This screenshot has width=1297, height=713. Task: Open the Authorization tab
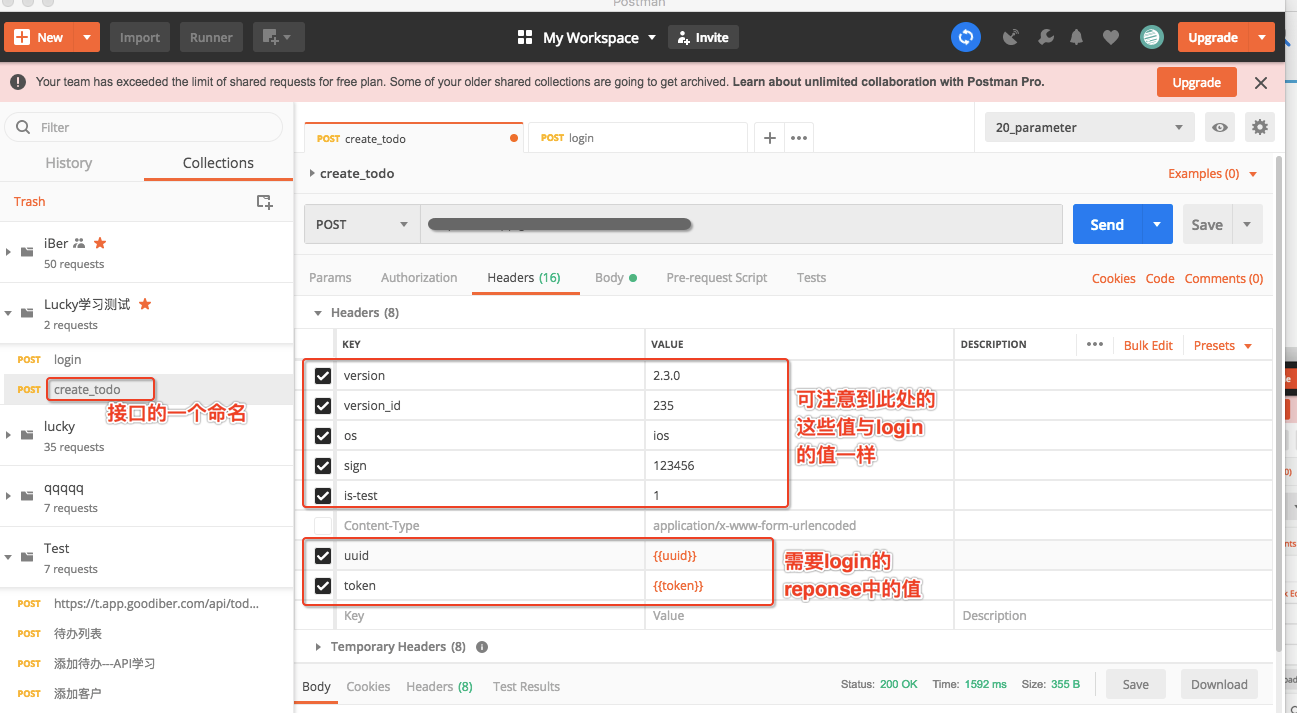(x=419, y=278)
